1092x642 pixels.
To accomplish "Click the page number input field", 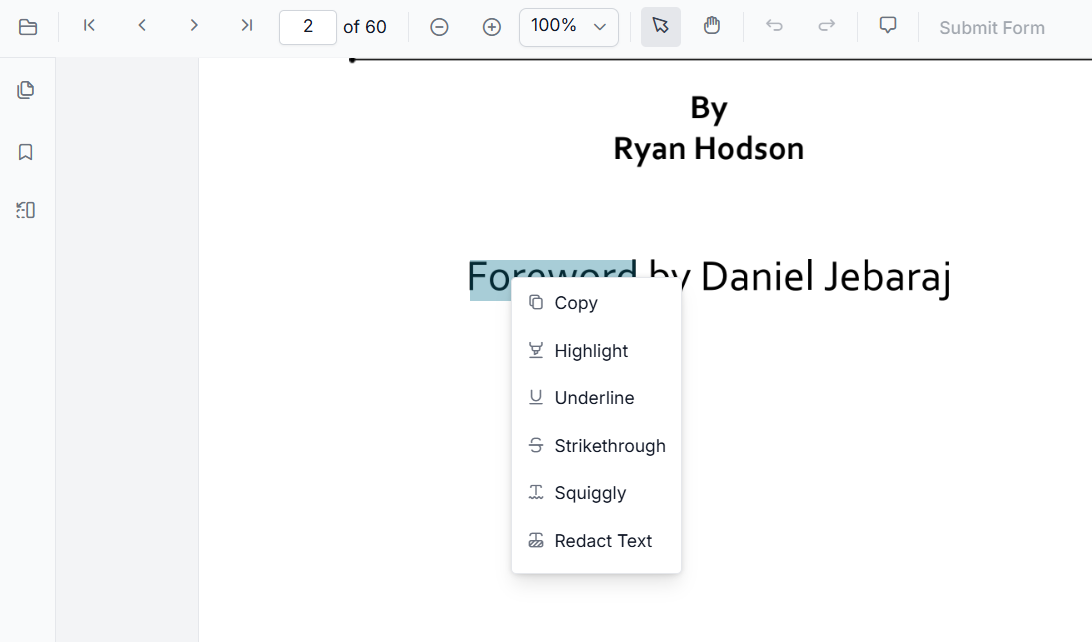I will click(307, 27).
